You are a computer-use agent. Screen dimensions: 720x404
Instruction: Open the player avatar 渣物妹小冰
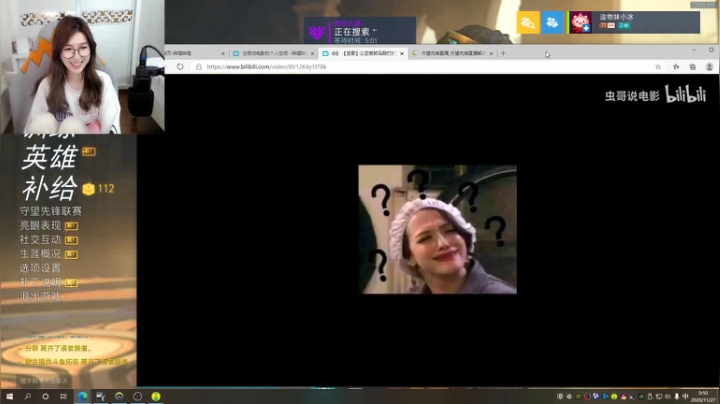click(x=580, y=22)
